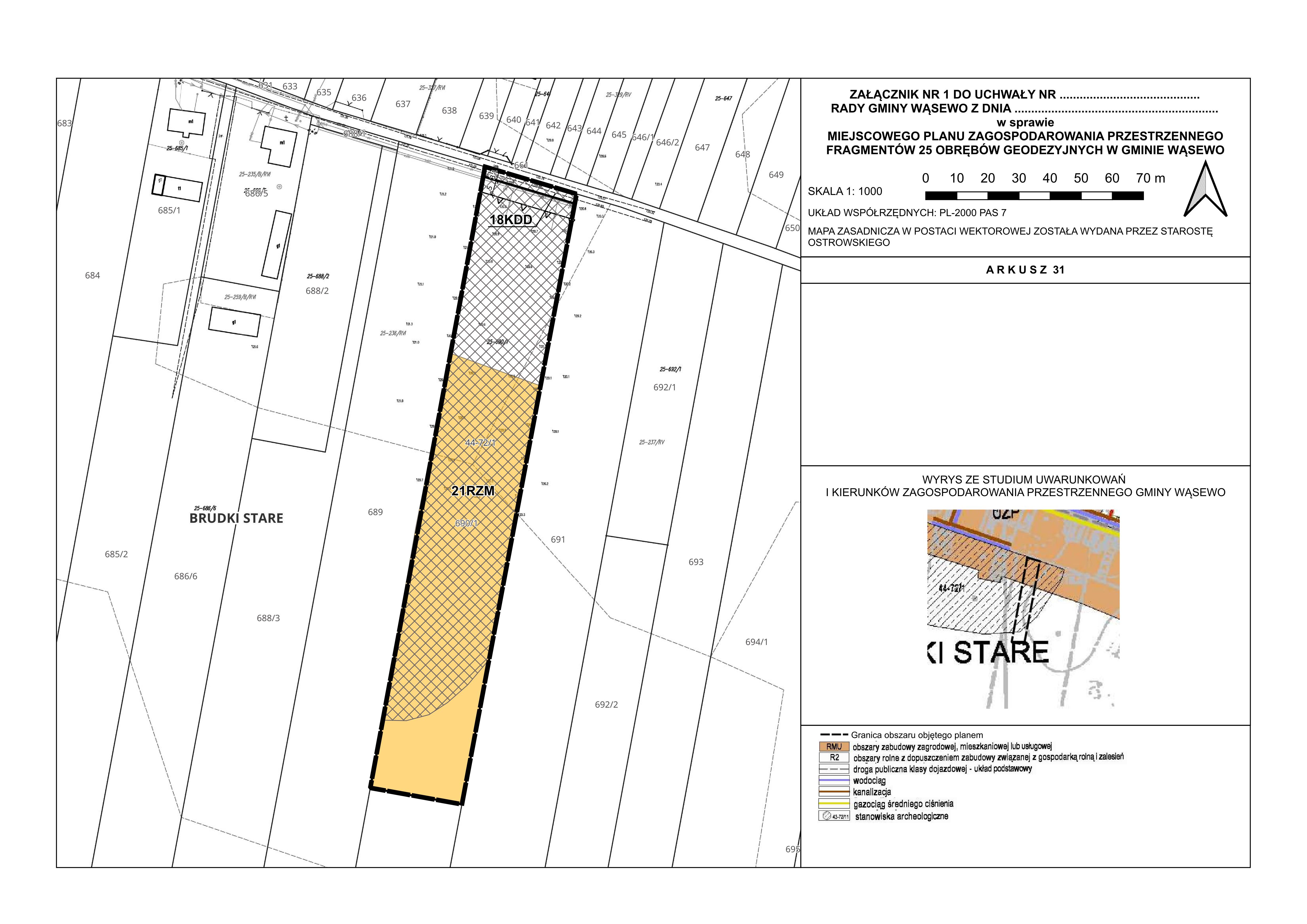Click the grey dashed road legend symbol
This screenshot has height=924, width=1307.
(834, 769)
